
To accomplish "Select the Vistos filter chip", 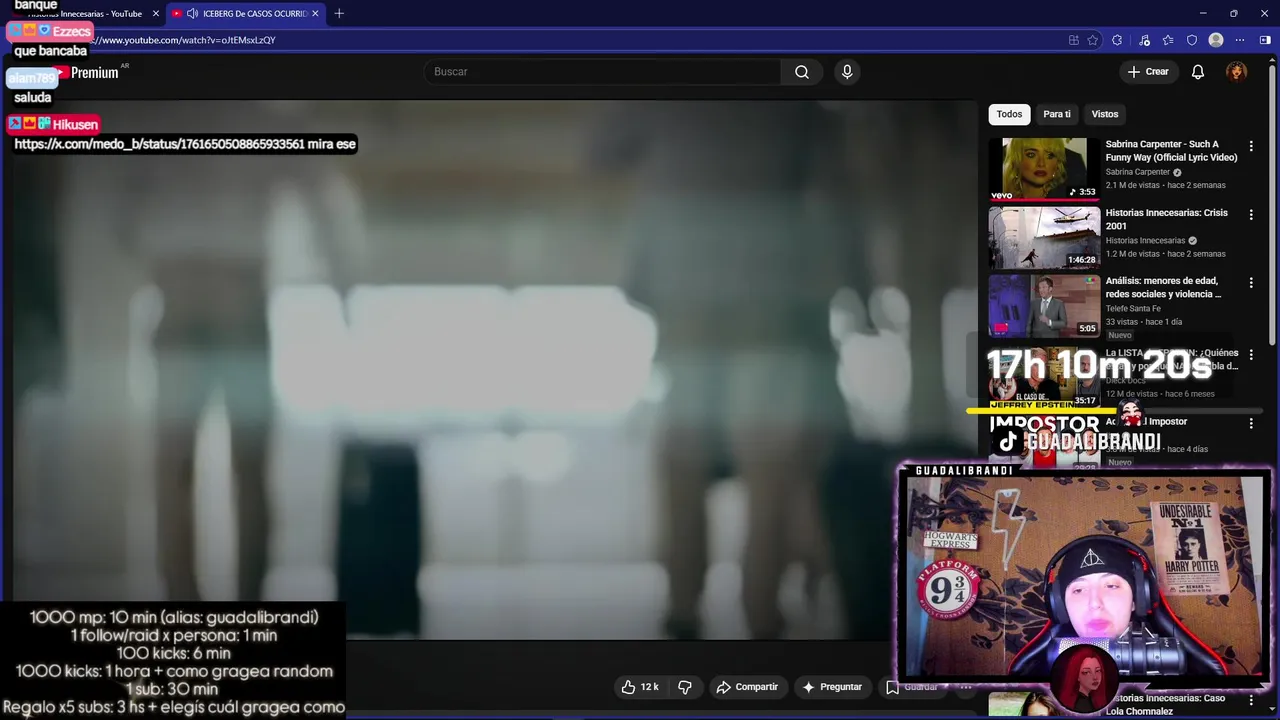I will 1105,114.
